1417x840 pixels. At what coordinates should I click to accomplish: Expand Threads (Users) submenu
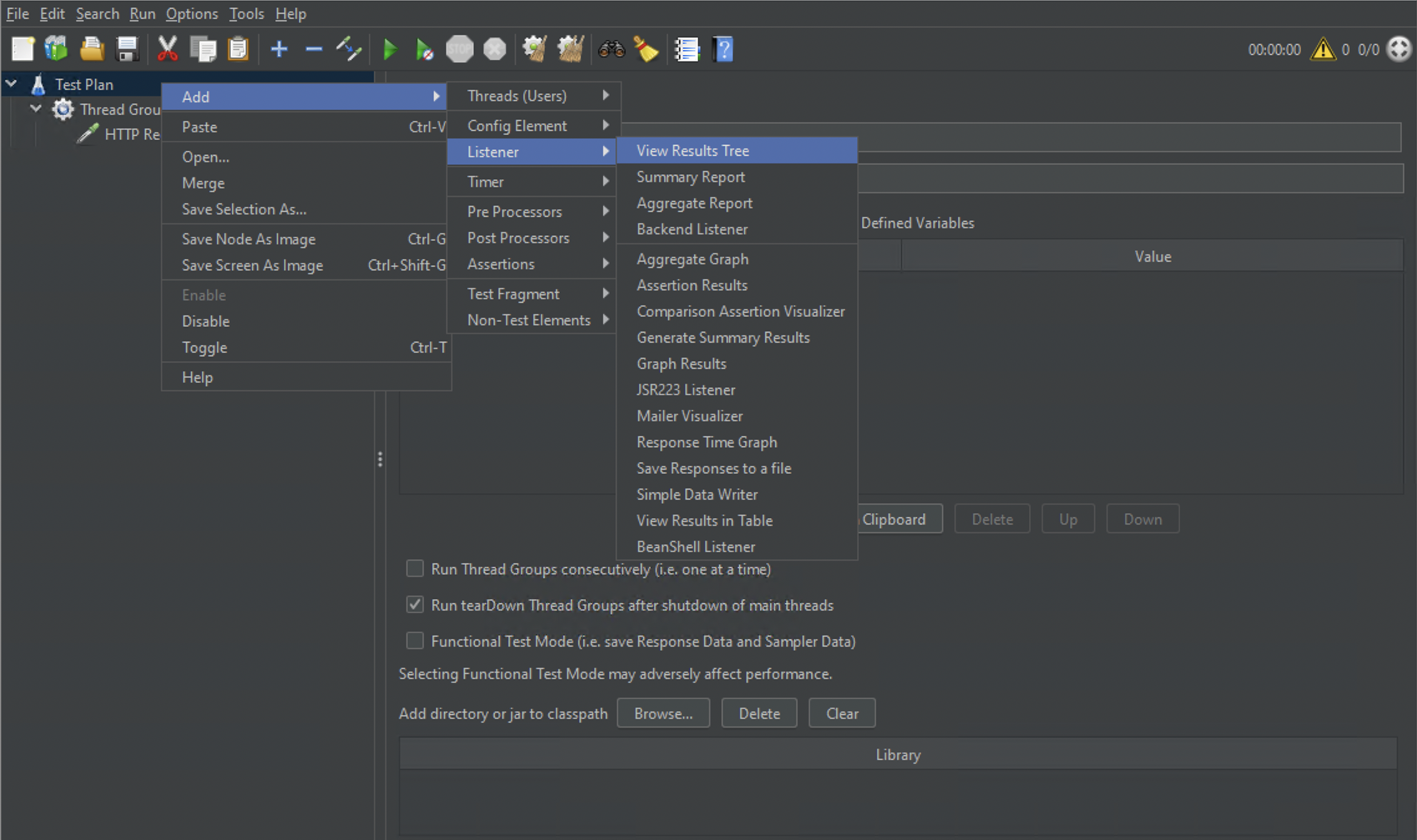[534, 96]
